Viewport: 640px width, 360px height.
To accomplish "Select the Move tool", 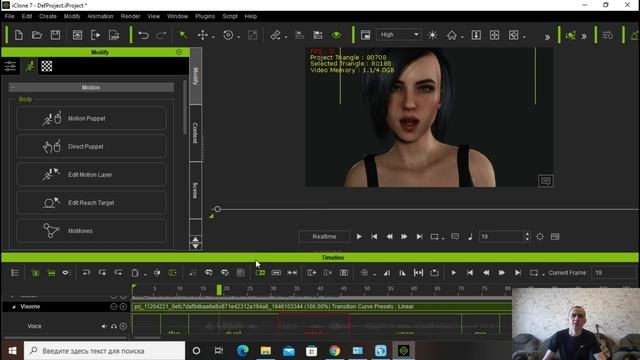I will coord(202,35).
